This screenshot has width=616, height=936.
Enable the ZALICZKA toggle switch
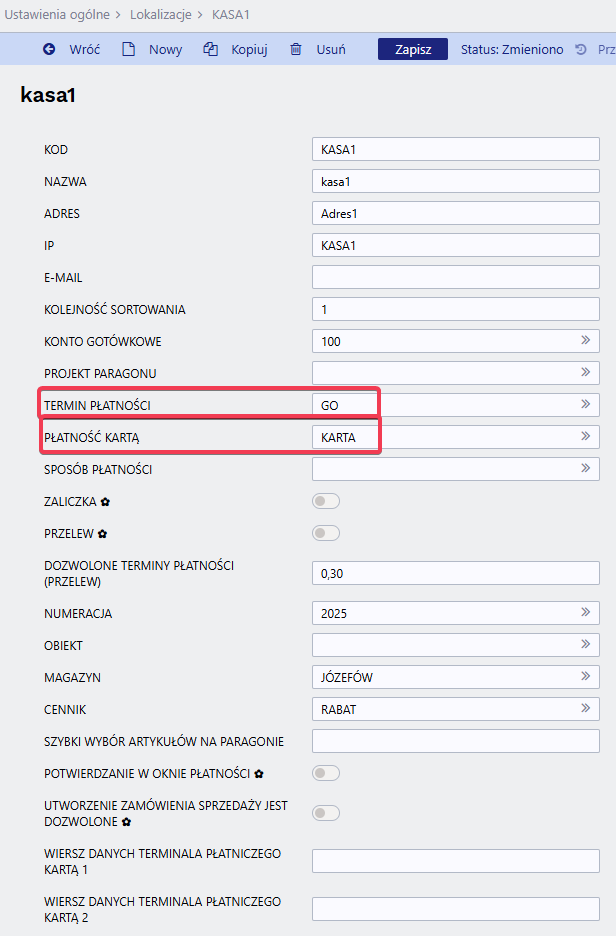326,501
